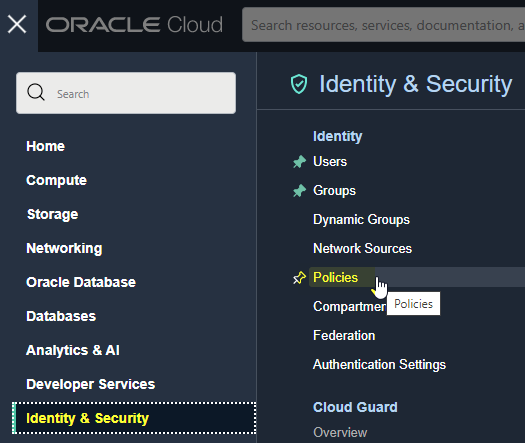This screenshot has height=443, width=525.
Task: Open the Oracle Database category
Action: click(81, 282)
